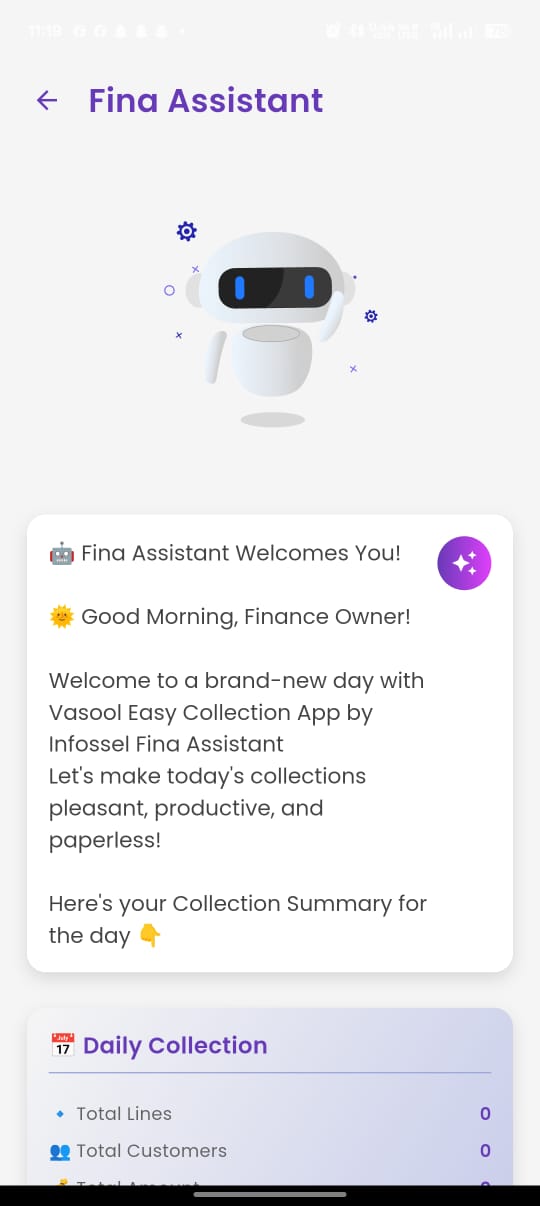540x1206 pixels.
Task: Select the Fina Assistant page title
Action: point(206,100)
